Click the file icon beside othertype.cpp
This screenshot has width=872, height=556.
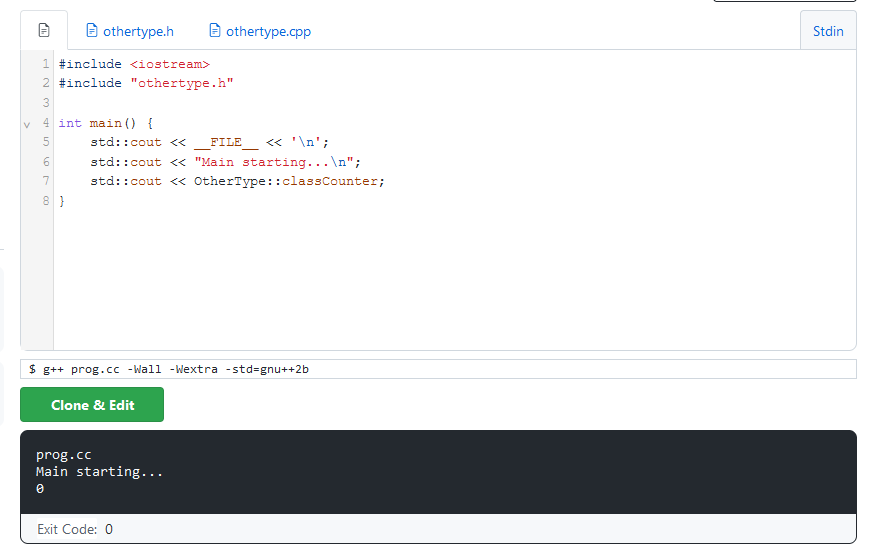click(214, 31)
